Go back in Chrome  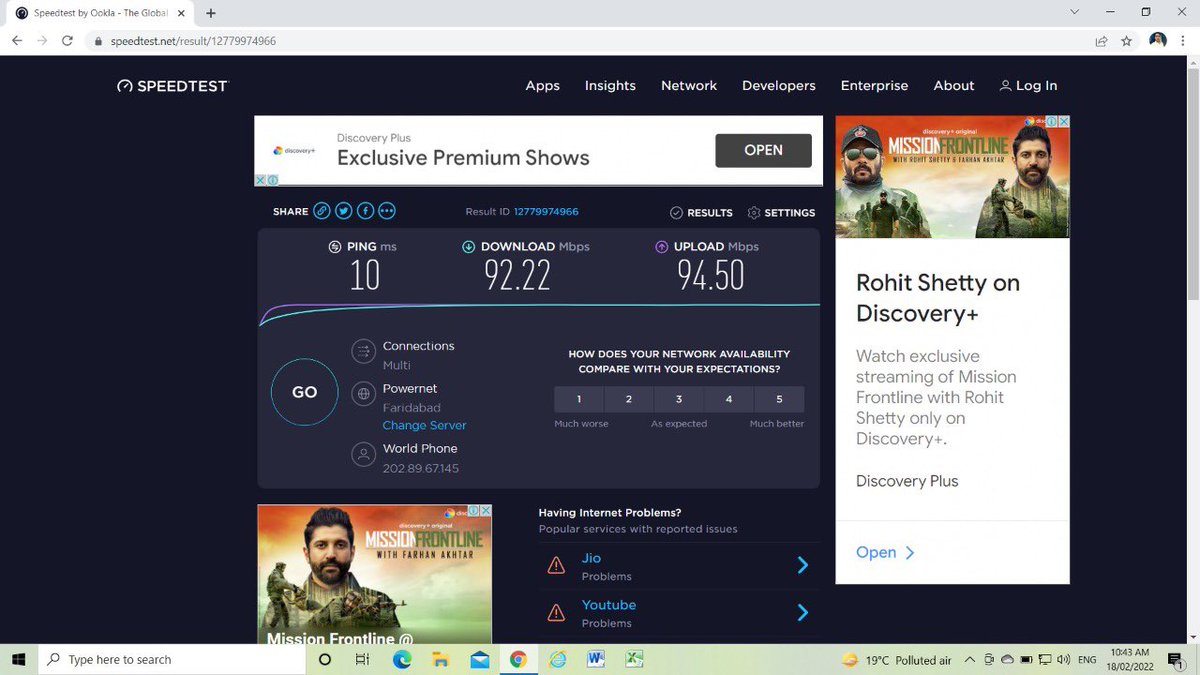click(x=17, y=41)
